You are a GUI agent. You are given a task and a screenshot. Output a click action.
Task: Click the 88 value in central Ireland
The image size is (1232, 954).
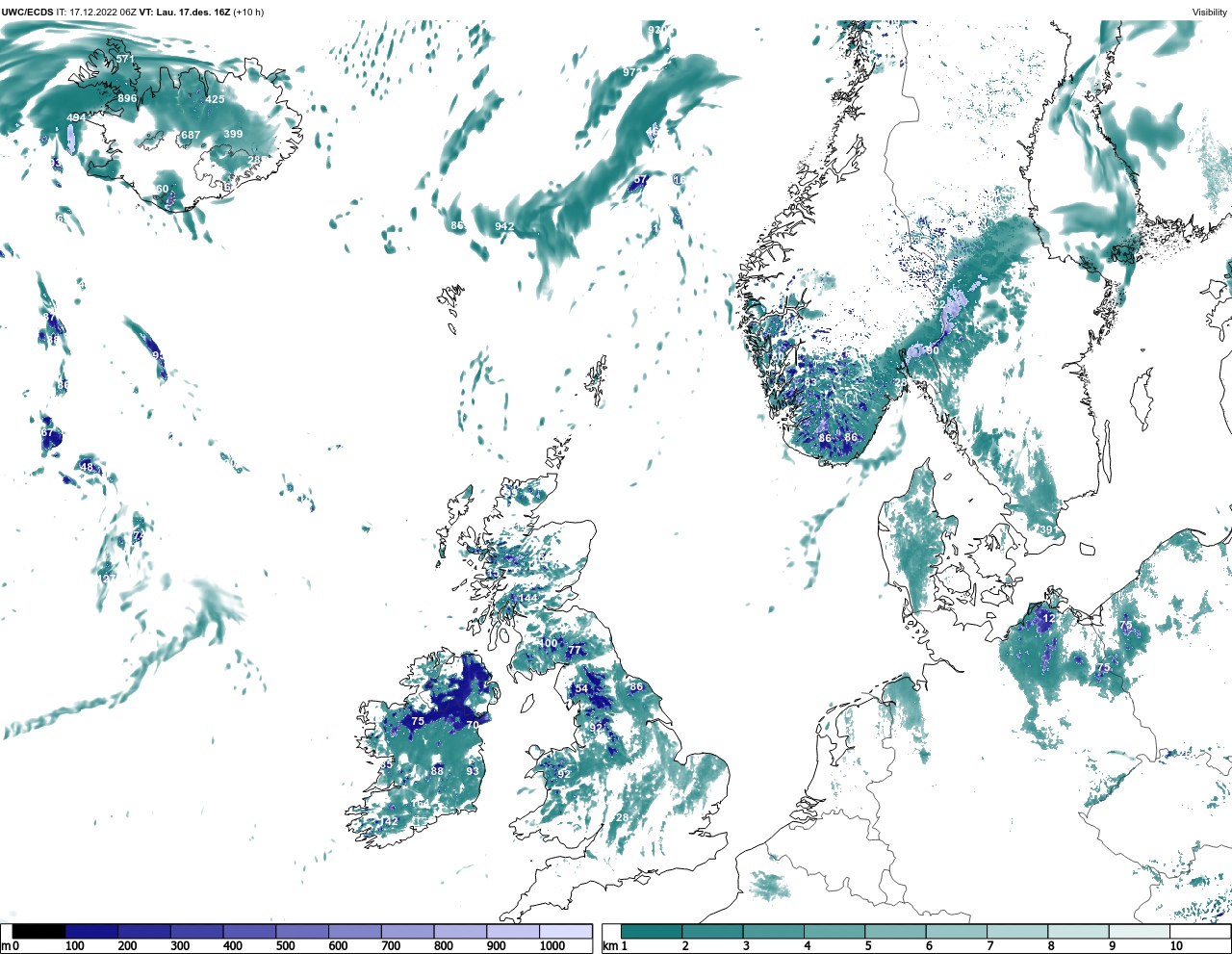437,770
